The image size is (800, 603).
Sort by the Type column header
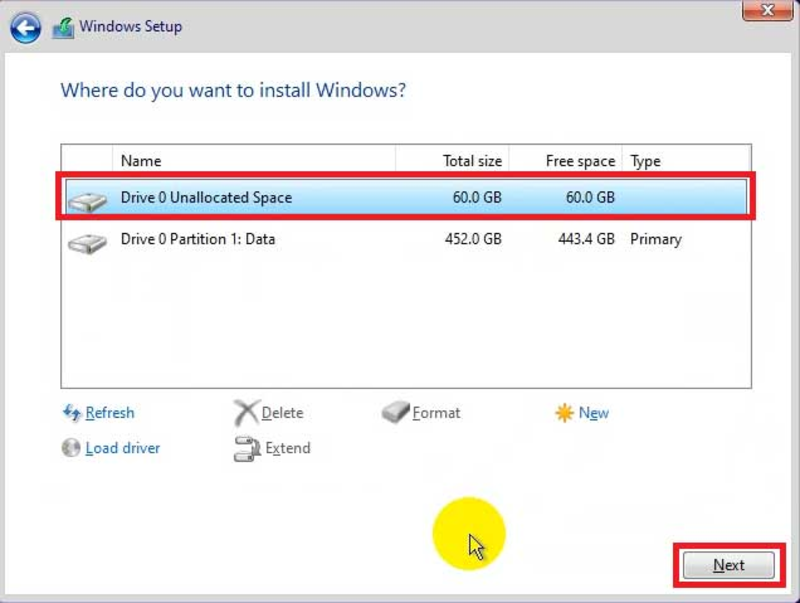[x=686, y=161]
